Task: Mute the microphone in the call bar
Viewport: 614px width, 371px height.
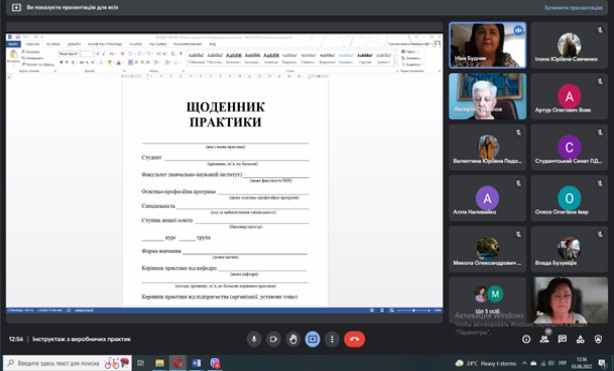Action: pyautogui.click(x=254, y=339)
